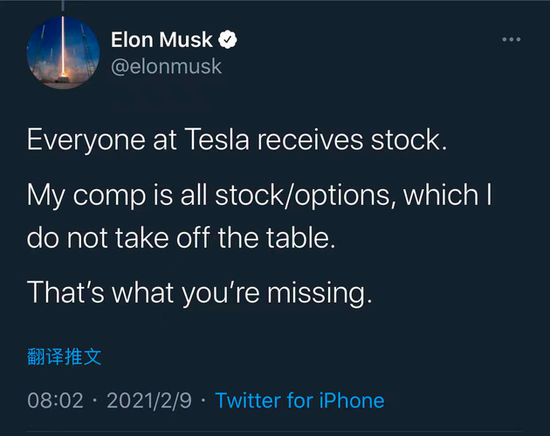Open the @elonmusk handle
The height and width of the screenshot is (436, 550).
pyautogui.click(x=166, y=66)
